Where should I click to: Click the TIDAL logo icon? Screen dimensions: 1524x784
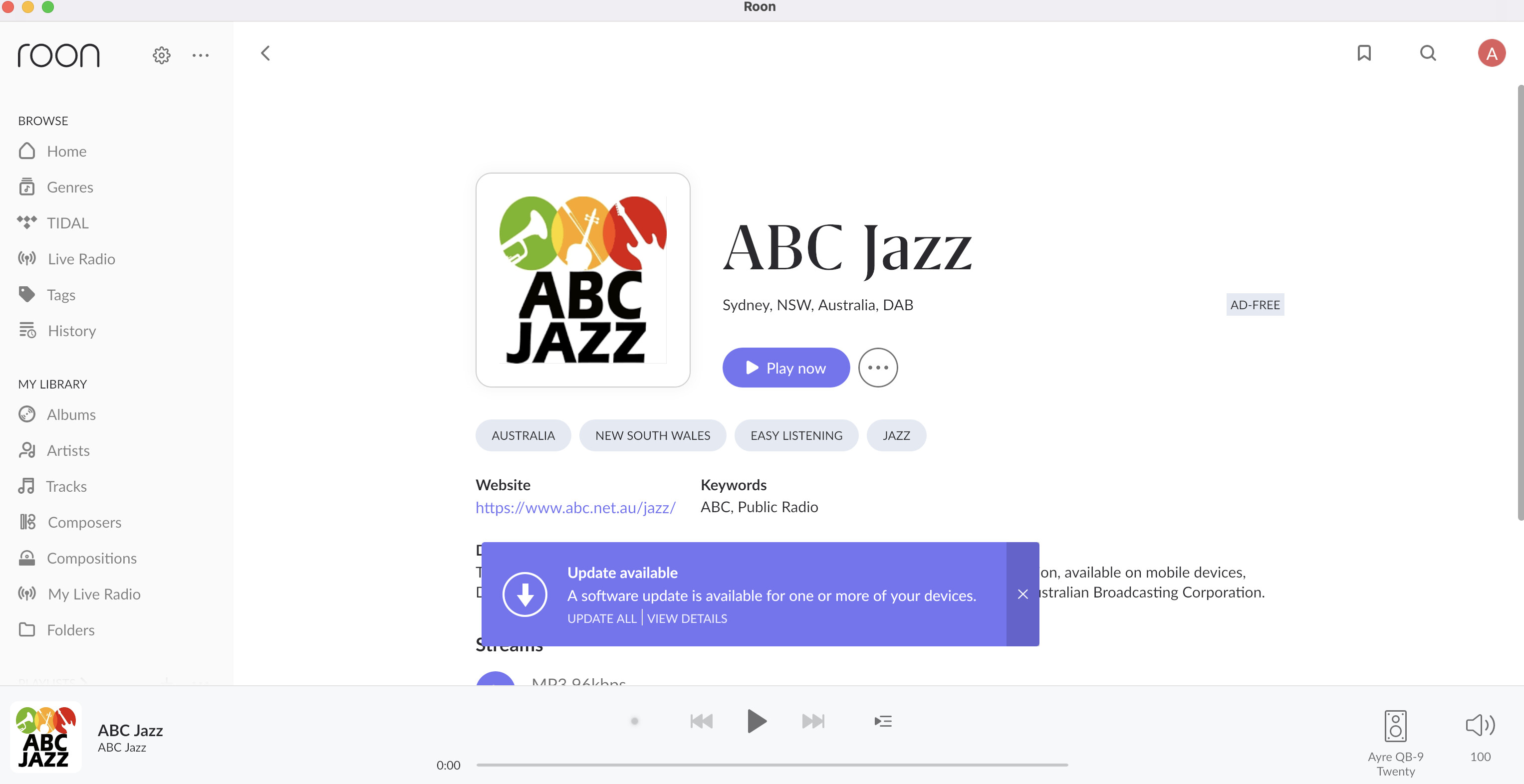click(26, 222)
